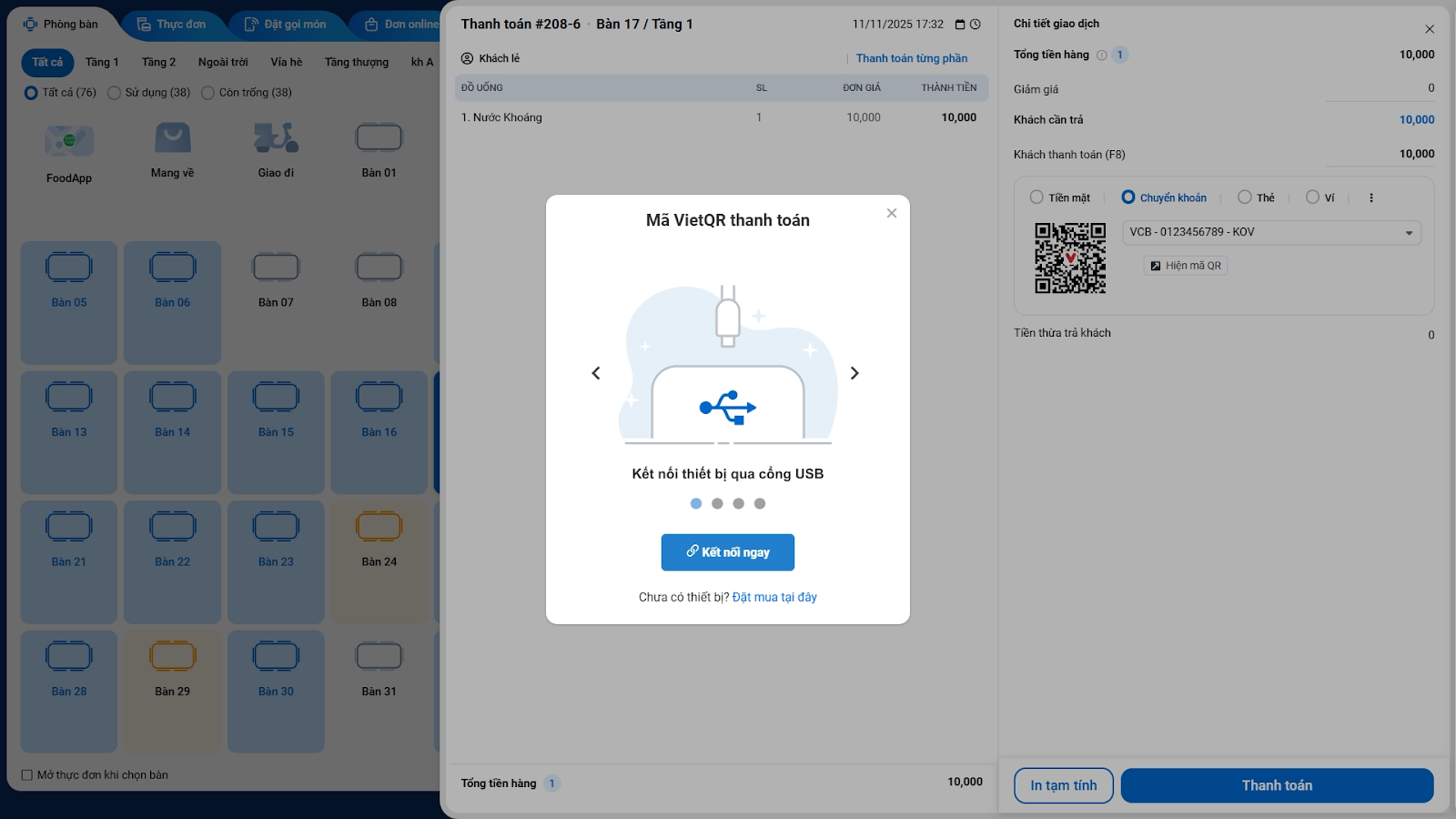Image resolution: width=1456 pixels, height=819 pixels.
Task: Choose table Bàn 23
Action: point(276,561)
